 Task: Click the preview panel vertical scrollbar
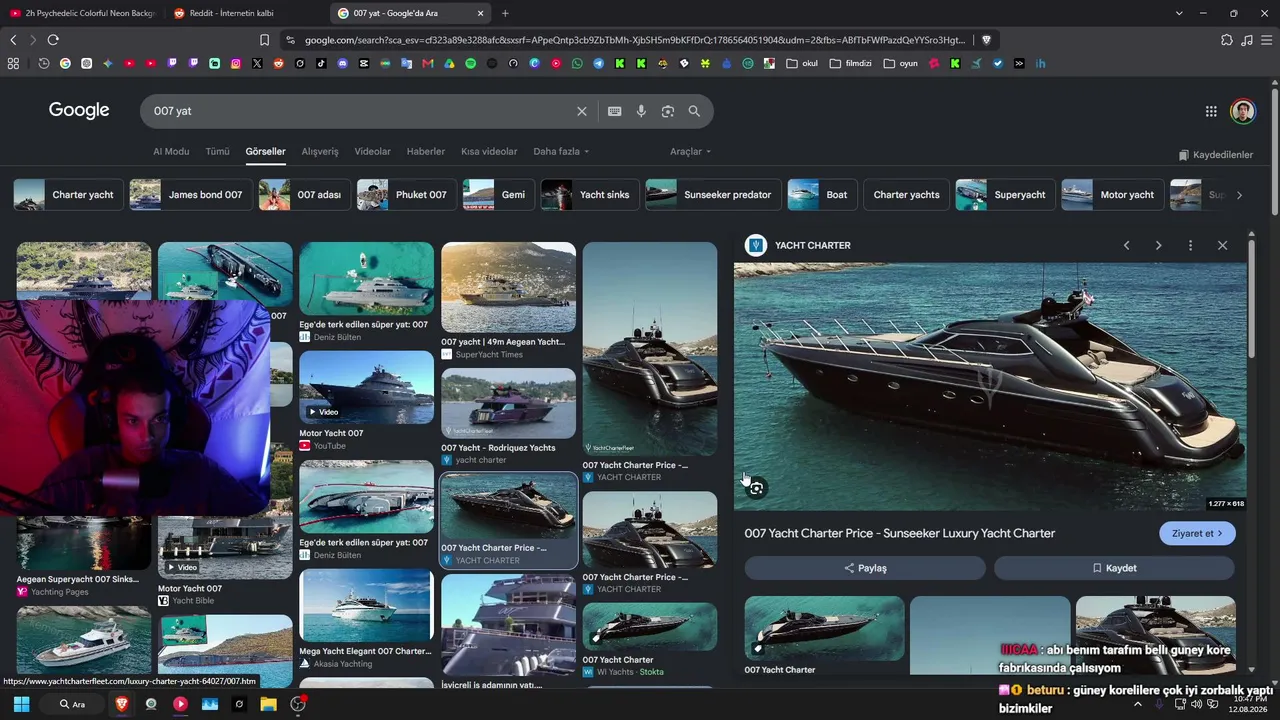coord(1251,300)
